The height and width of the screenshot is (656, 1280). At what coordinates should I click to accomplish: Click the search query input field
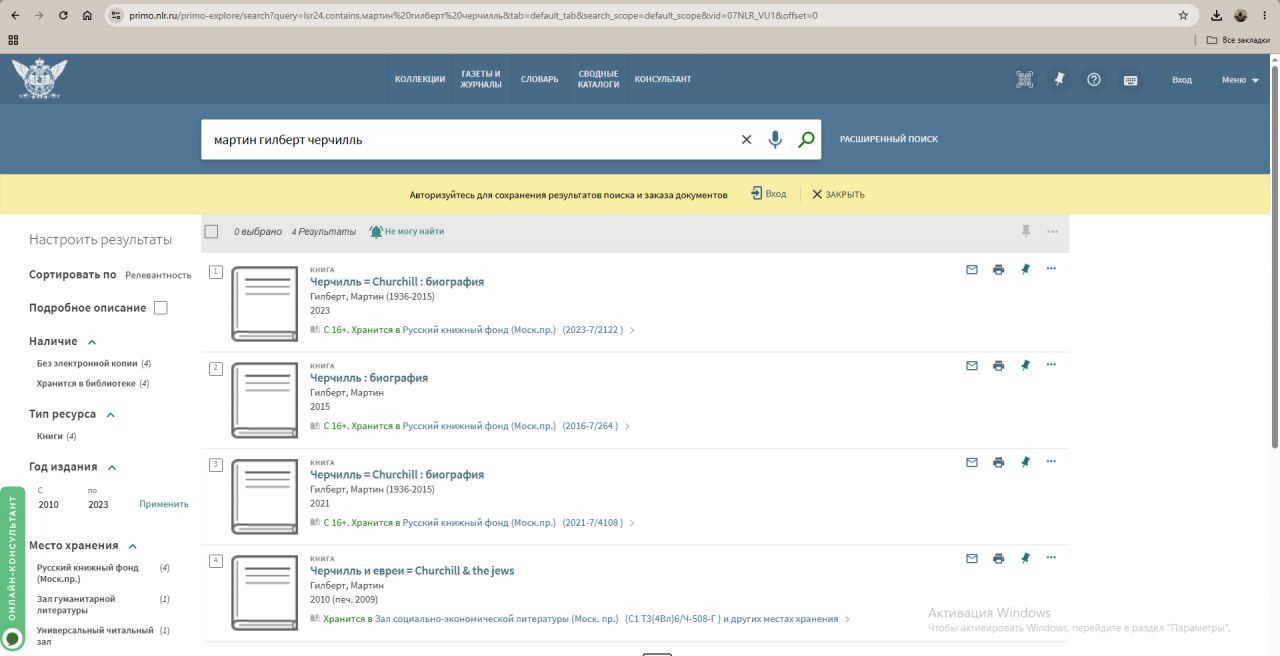coord(470,140)
